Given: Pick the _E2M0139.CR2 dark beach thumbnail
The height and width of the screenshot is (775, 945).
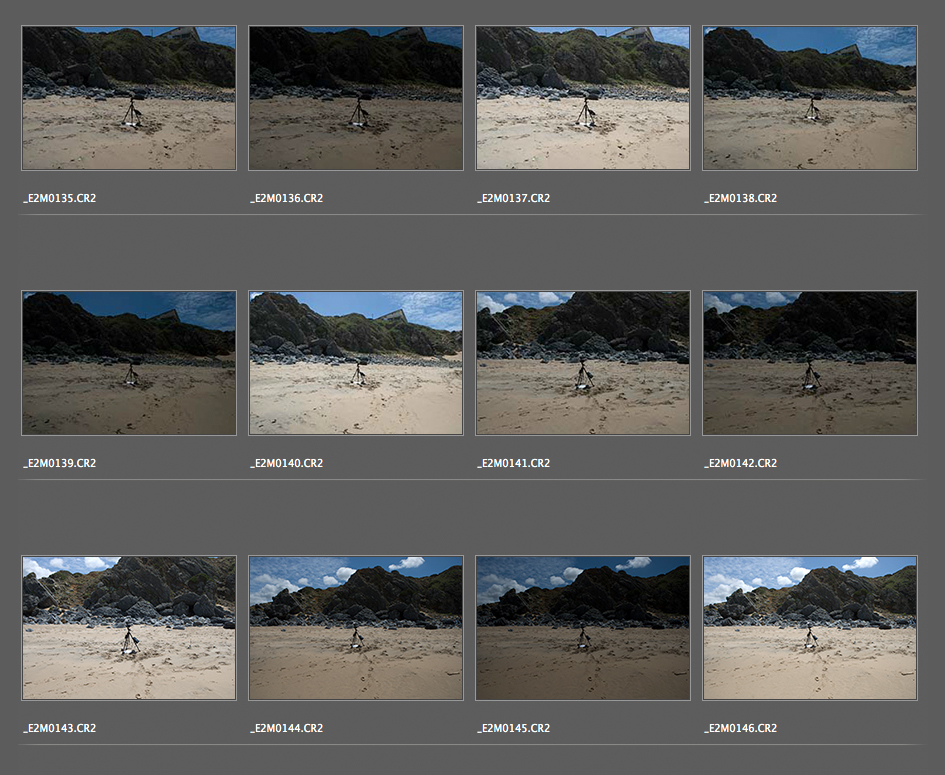Looking at the screenshot, I should pyautogui.click(x=129, y=363).
